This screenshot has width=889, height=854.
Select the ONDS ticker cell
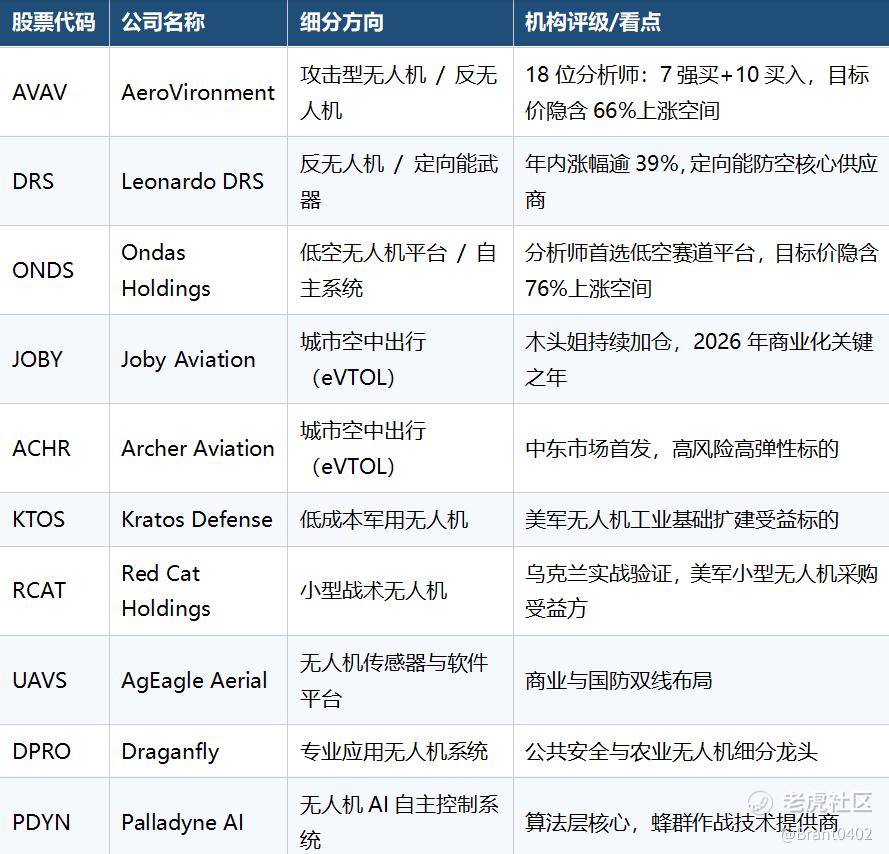point(54,270)
